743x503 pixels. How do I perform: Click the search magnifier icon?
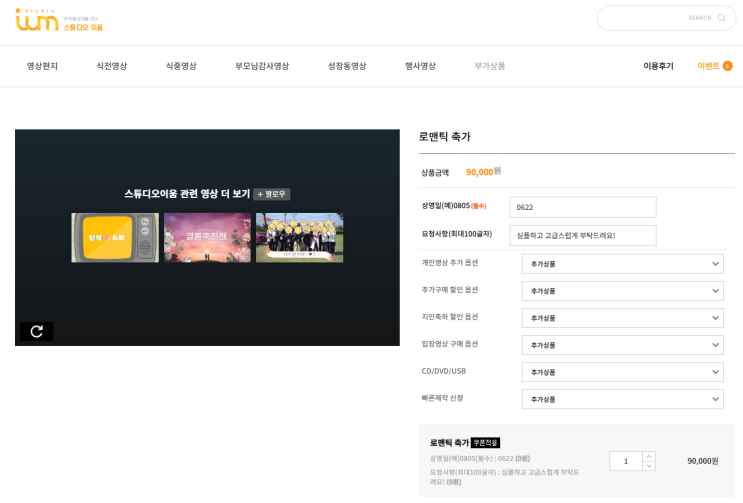722,18
